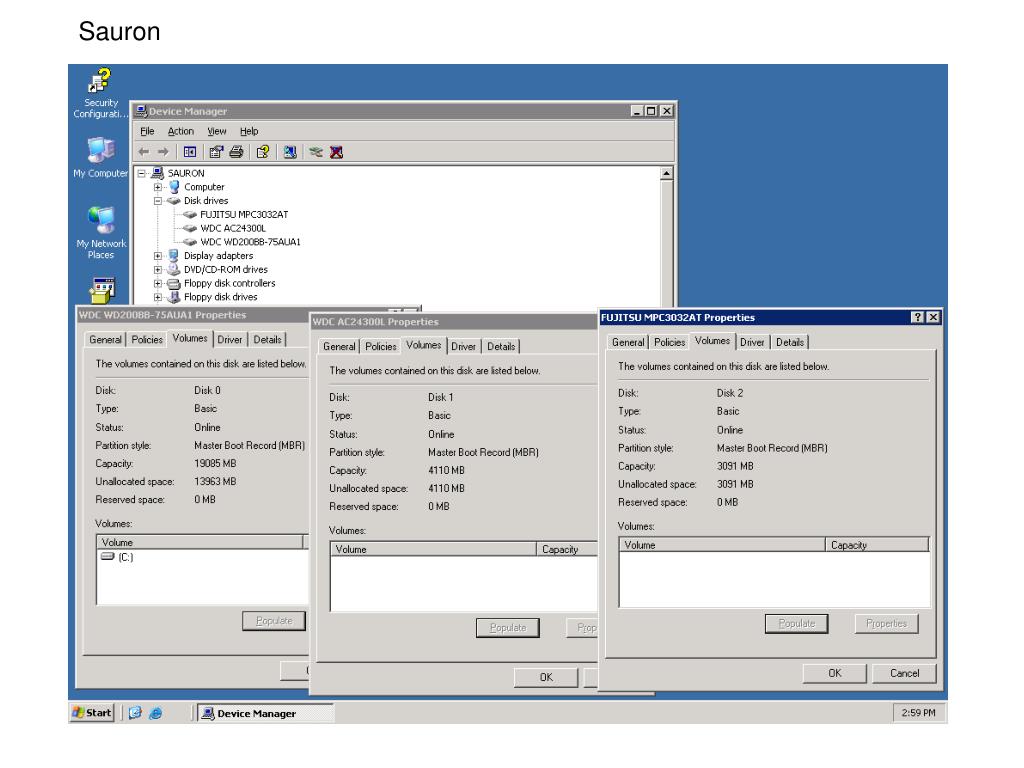
Task: Click the question mark help button in FUJITSU Properties
Action: click(918, 317)
